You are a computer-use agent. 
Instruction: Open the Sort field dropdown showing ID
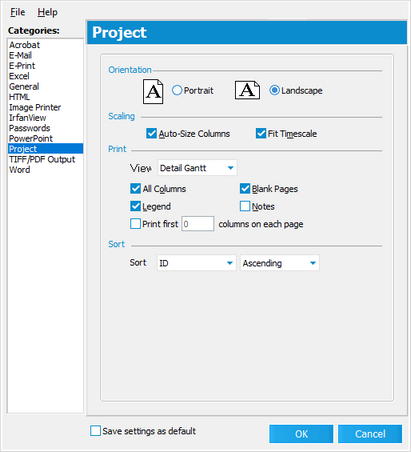point(196,263)
